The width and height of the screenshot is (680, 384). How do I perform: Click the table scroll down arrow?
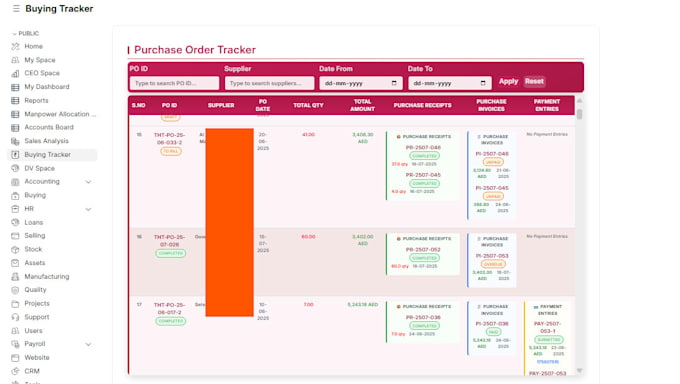tap(579, 371)
